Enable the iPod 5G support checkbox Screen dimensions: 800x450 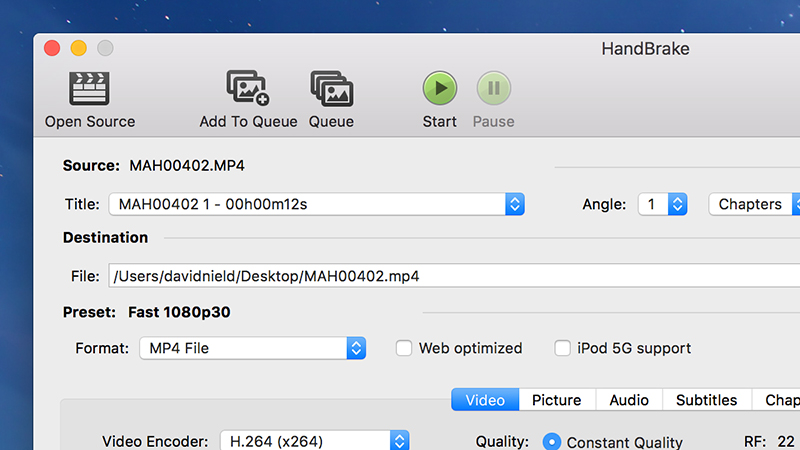coord(562,348)
